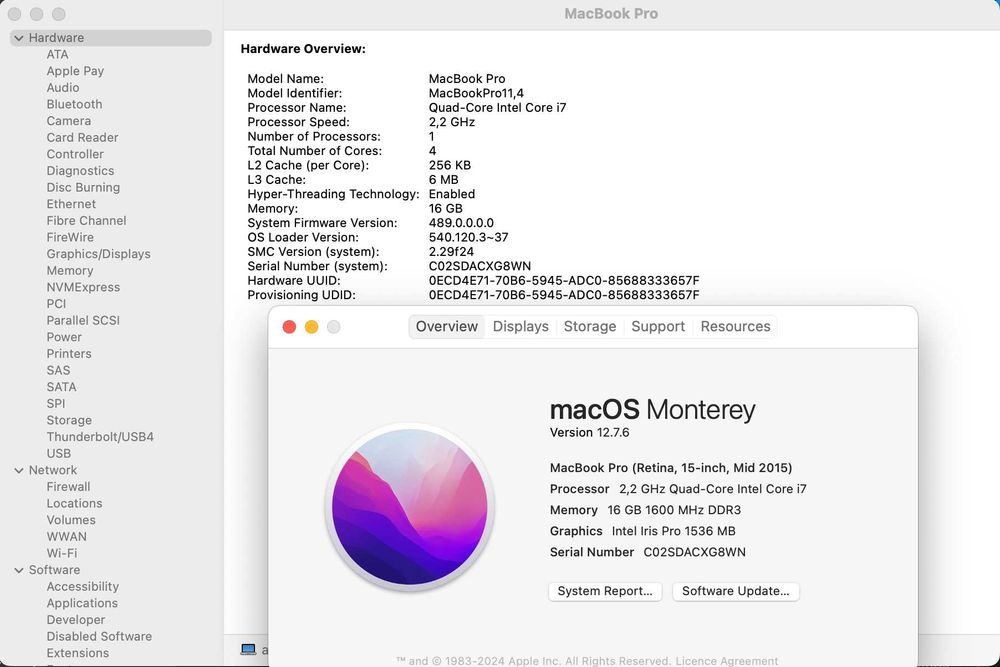Screen dimensions: 1000x667
Task: Select Thunderbolt/USB4 in the sidebar
Action: (x=100, y=437)
